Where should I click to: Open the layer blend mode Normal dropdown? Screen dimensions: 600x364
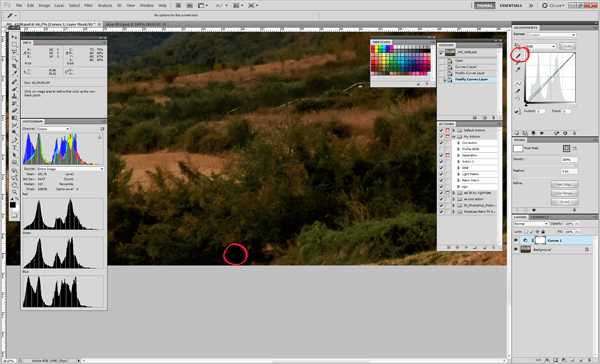[x=531, y=224]
